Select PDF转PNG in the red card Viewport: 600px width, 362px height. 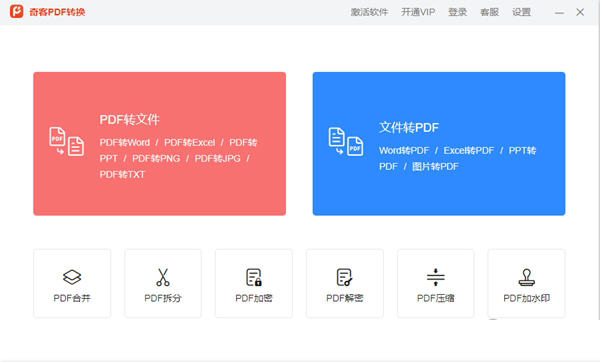click(x=156, y=159)
